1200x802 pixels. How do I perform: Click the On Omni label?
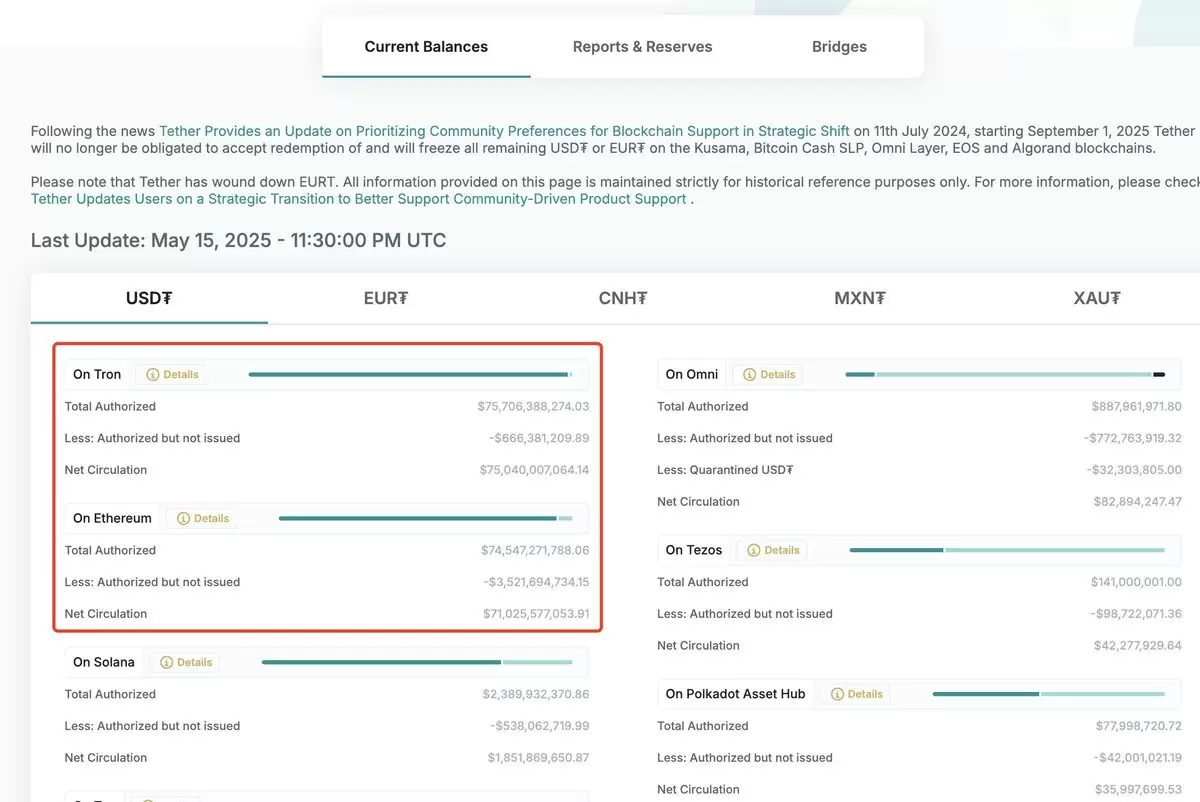point(692,374)
